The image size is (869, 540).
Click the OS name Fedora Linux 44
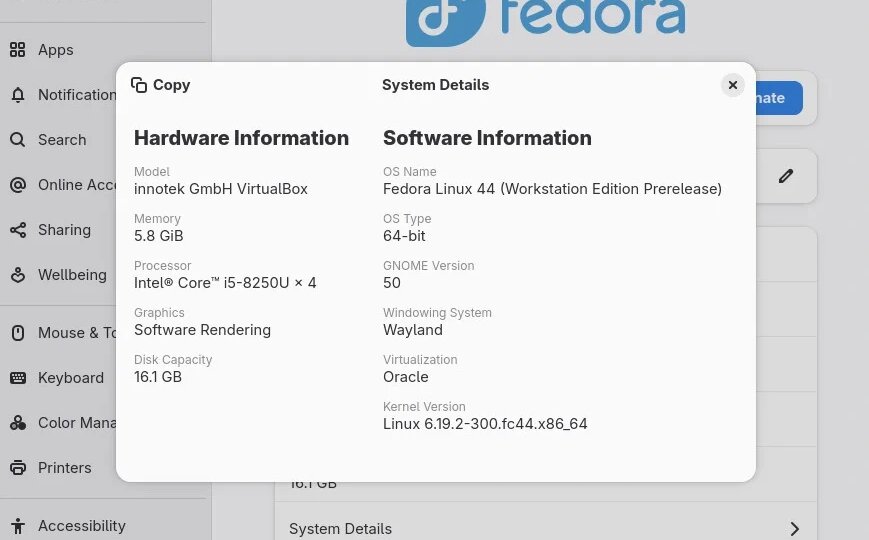point(553,189)
